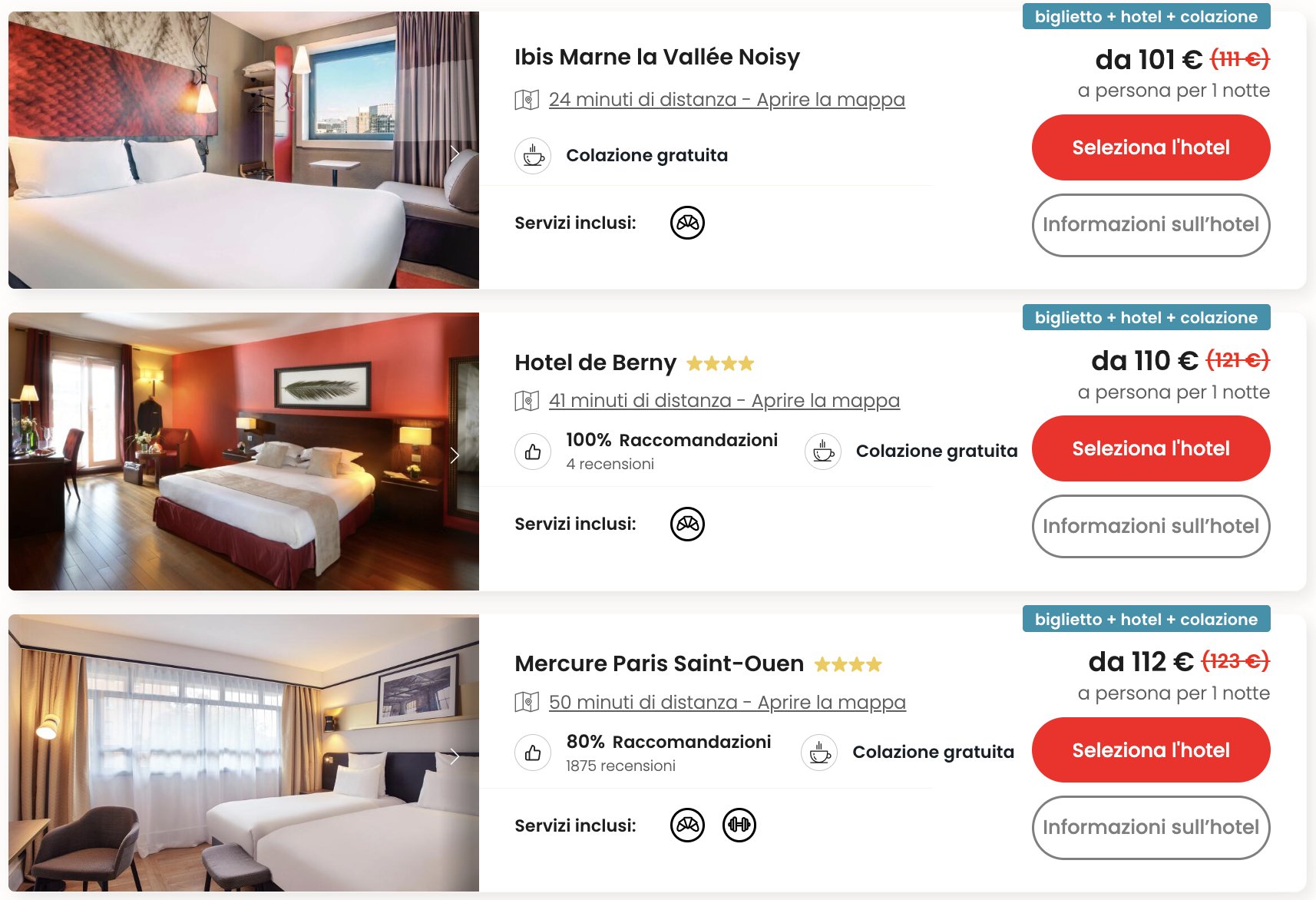Screen dimensions: 1316x900
Task: Show next photo of Ibis Marne room
Action: point(455,153)
